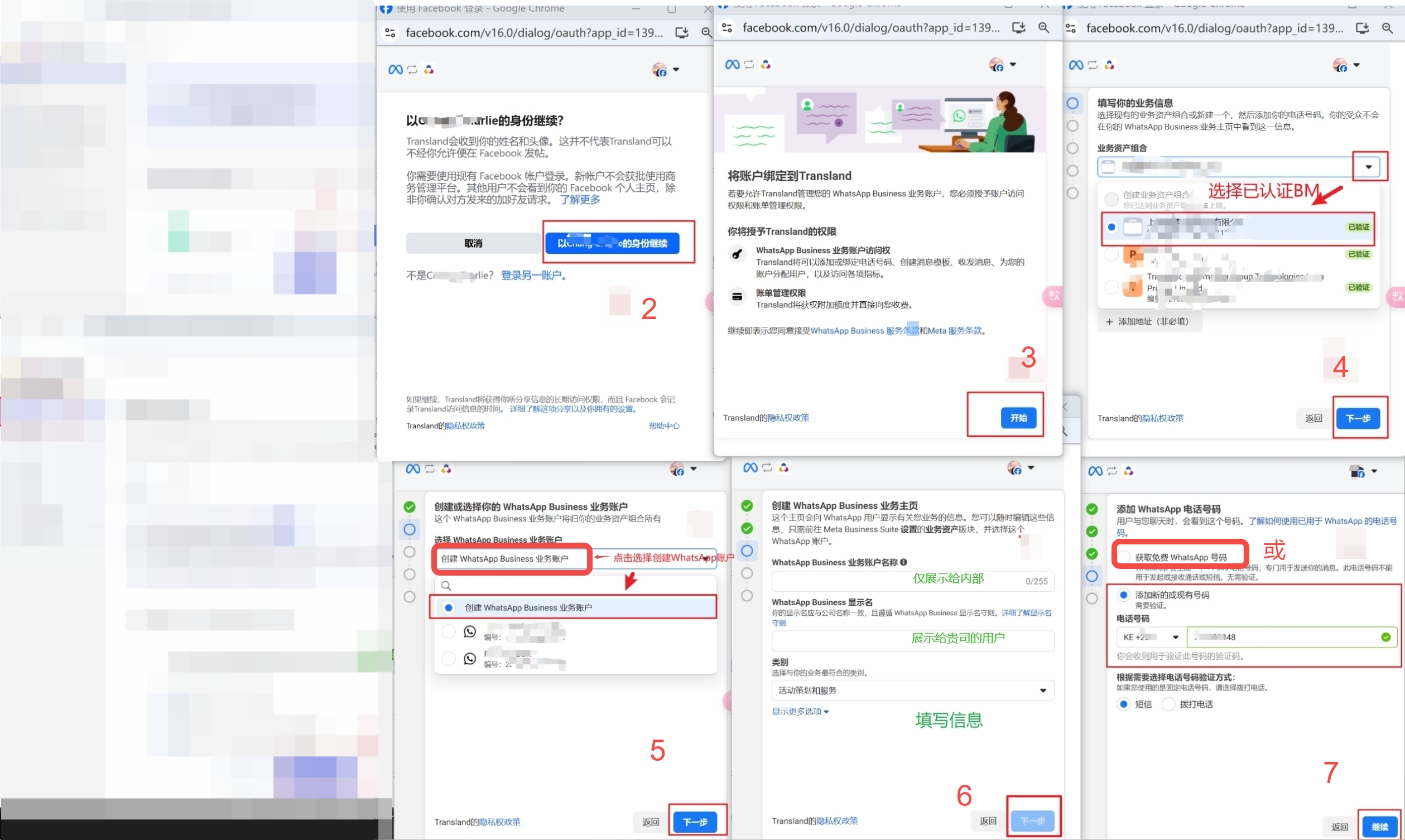Click Meta logo in the 'identity continue' window
The width and height of the screenshot is (1405, 840).
coord(396,70)
